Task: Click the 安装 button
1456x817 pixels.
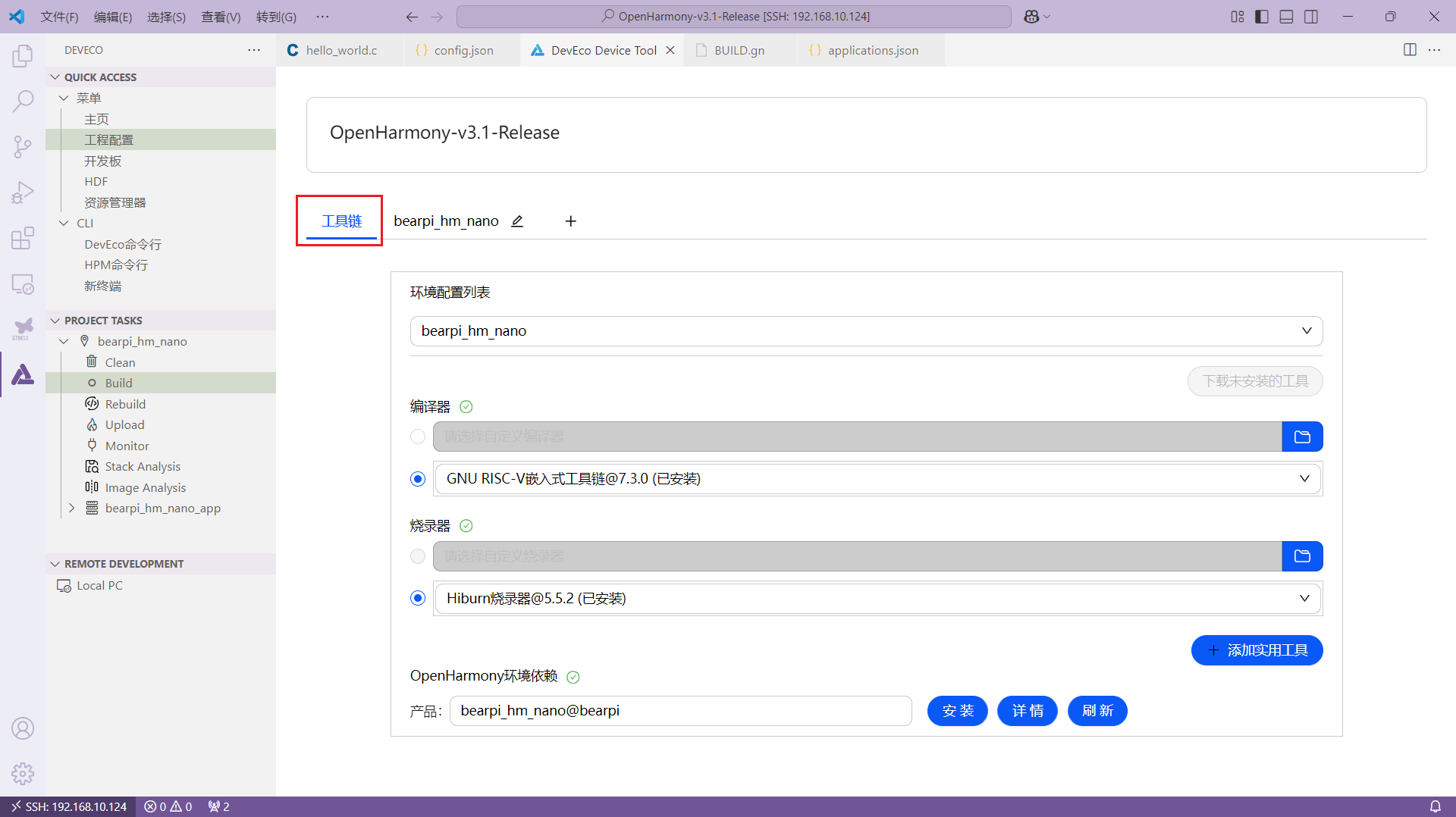Action: click(957, 711)
